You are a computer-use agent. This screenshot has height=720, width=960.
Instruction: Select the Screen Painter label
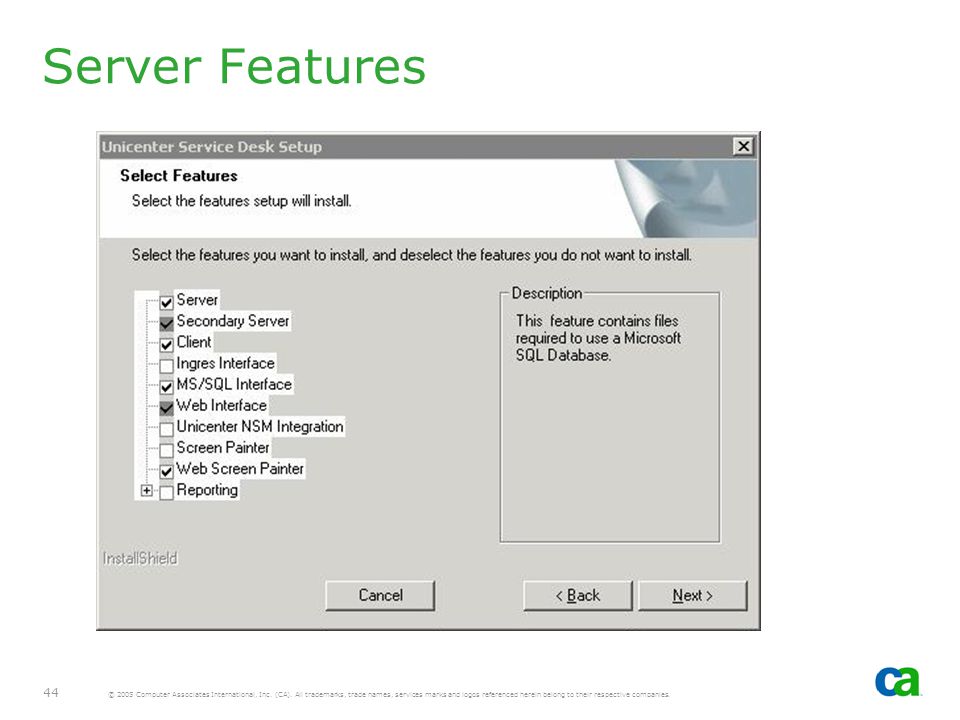pos(223,448)
